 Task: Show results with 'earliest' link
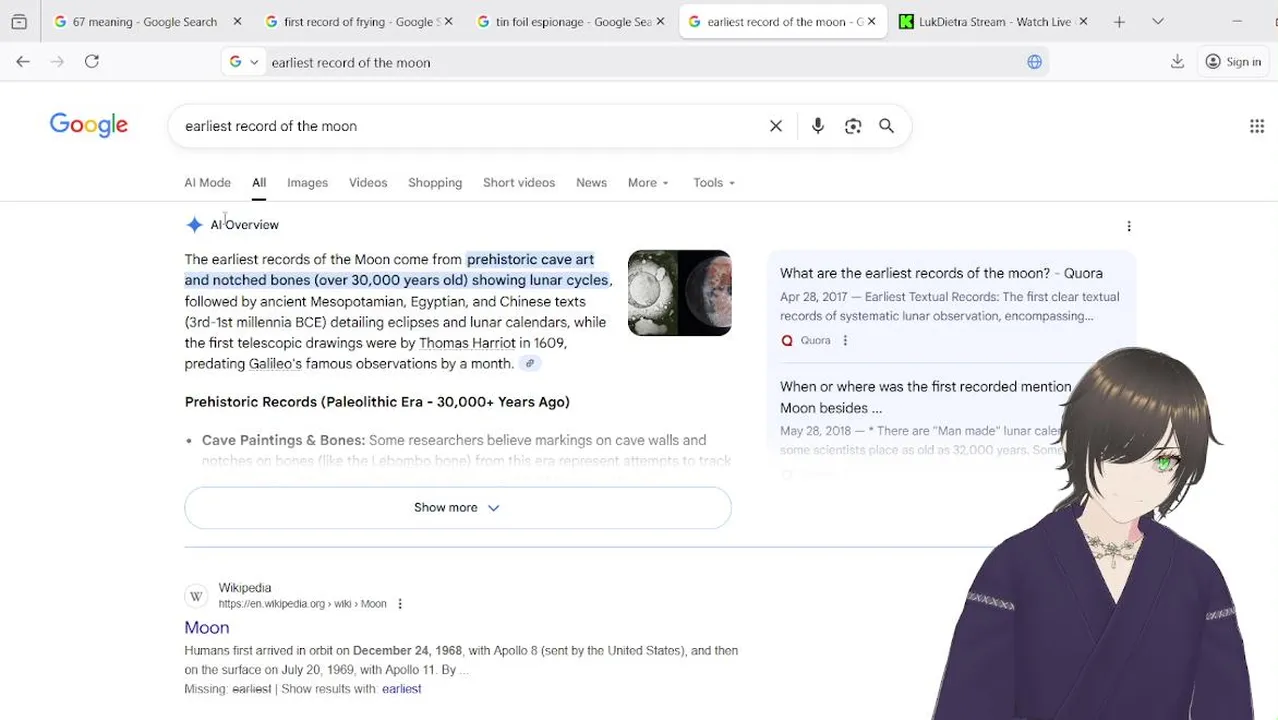click(x=401, y=689)
